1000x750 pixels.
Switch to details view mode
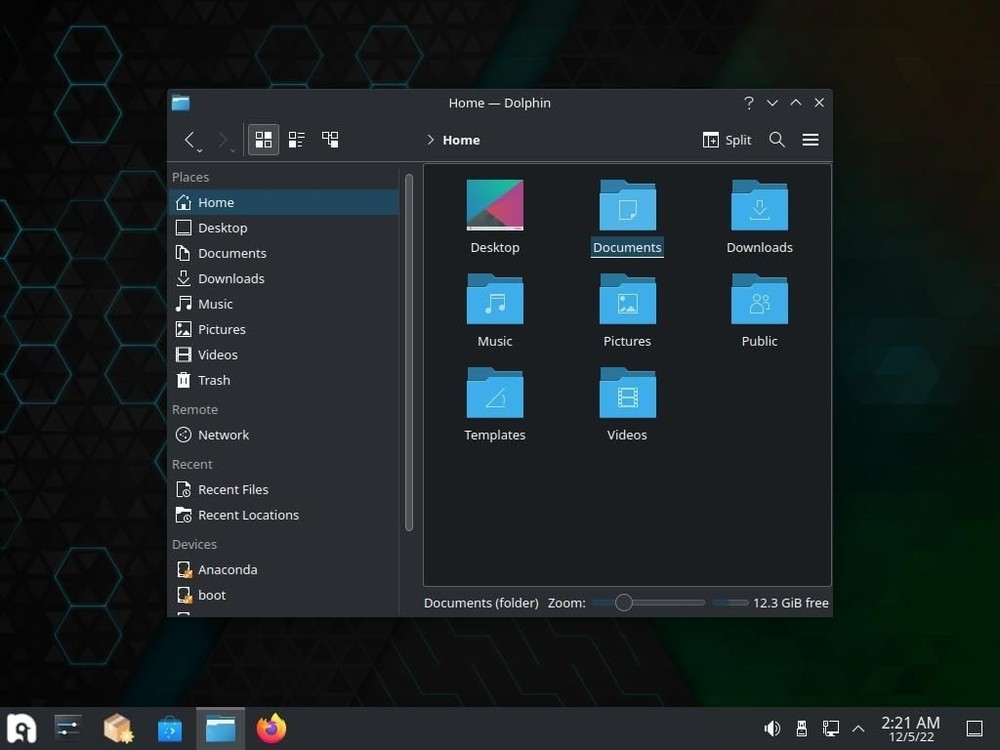[296, 139]
